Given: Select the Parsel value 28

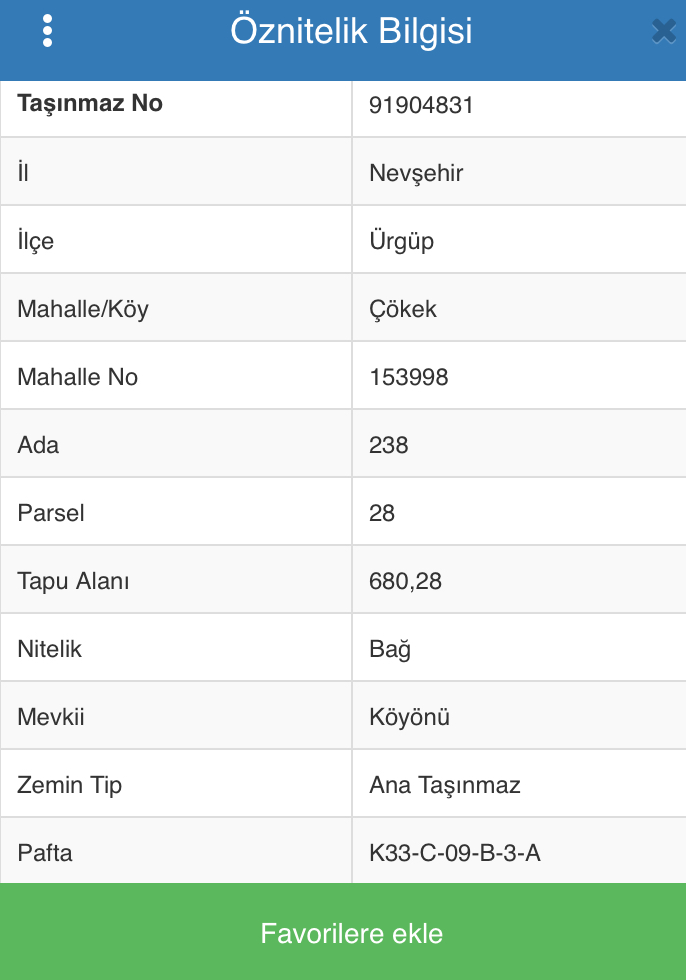Looking at the screenshot, I should [x=382, y=513].
